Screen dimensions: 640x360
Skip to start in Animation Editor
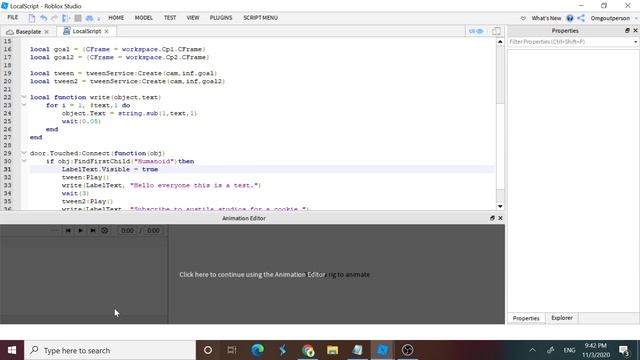pos(68,231)
